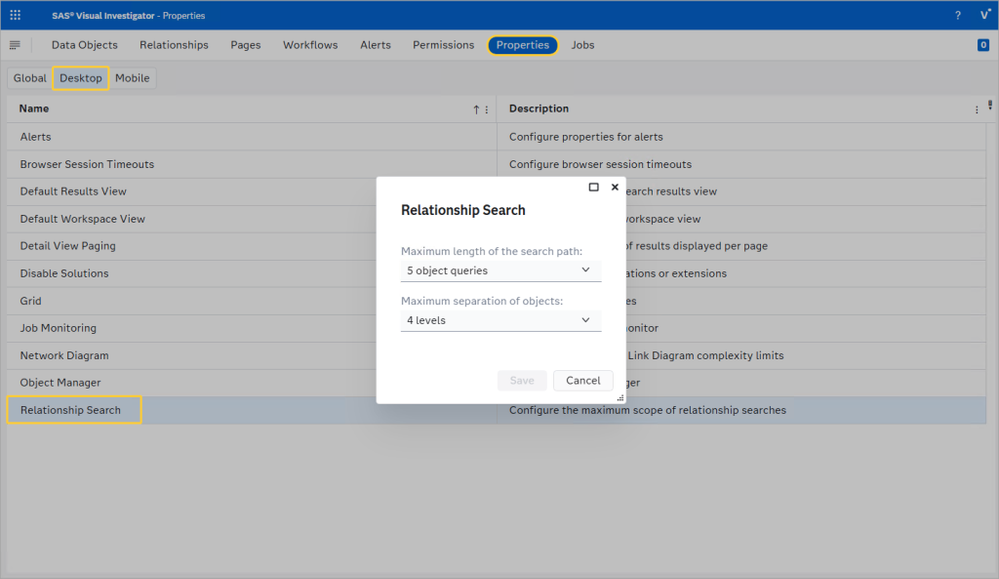Click the Help question-mark icon
Image resolution: width=999 pixels, height=579 pixels.
coord(957,14)
